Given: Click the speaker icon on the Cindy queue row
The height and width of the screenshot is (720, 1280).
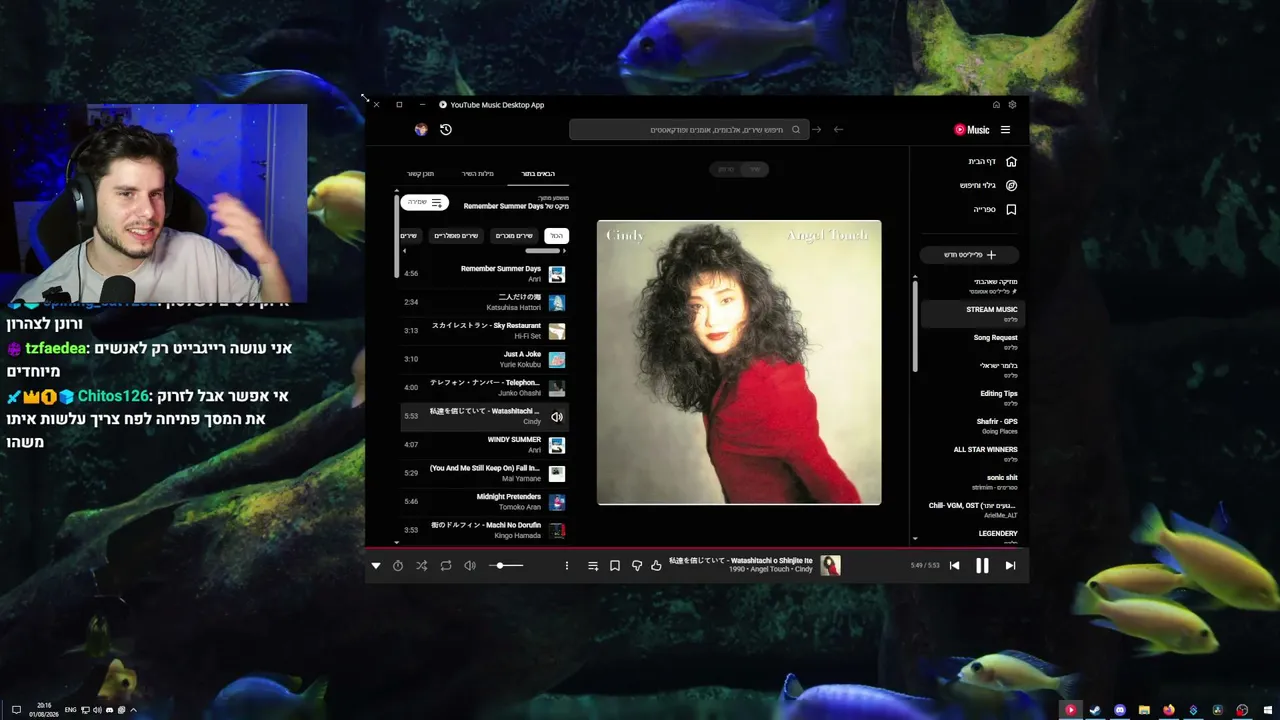Looking at the screenshot, I should pyautogui.click(x=557, y=416).
